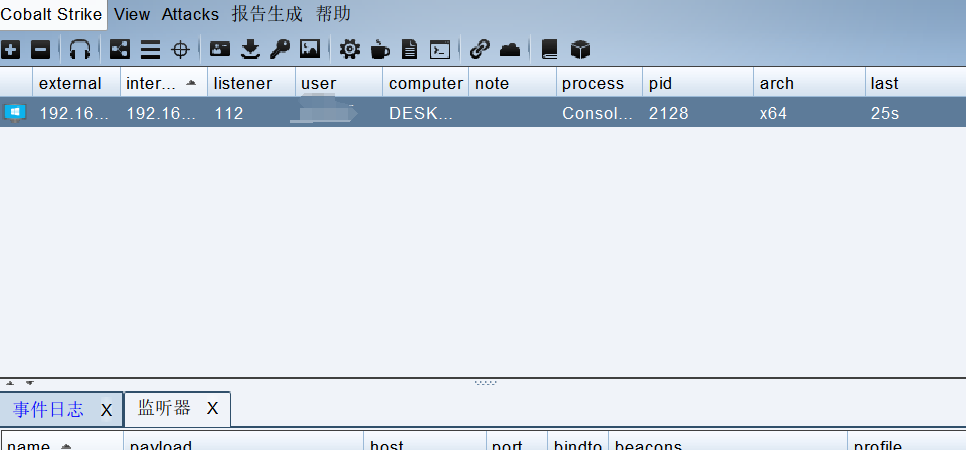This screenshot has height=450, width=966.
Task: Open Listeners via the headphones icon
Action: tap(79, 49)
